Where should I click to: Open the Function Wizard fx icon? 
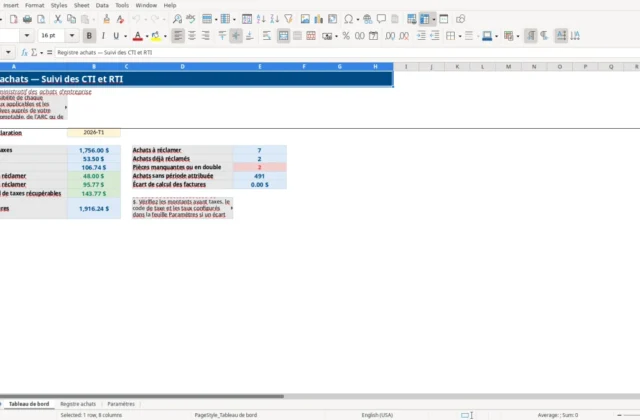(24, 52)
